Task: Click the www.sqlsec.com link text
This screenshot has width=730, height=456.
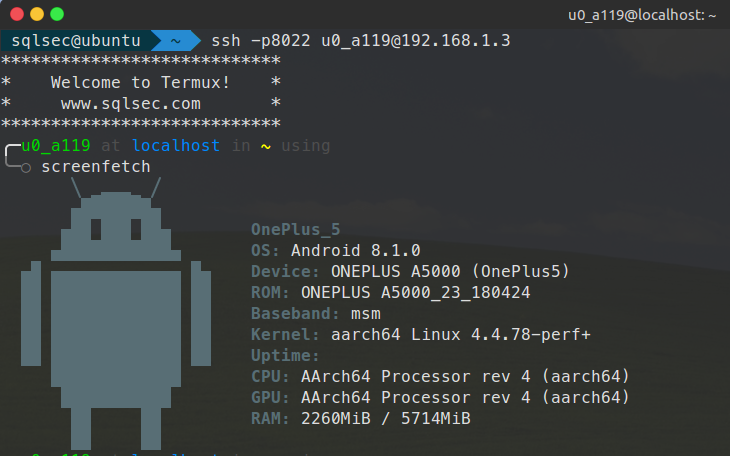Action: click(x=131, y=103)
